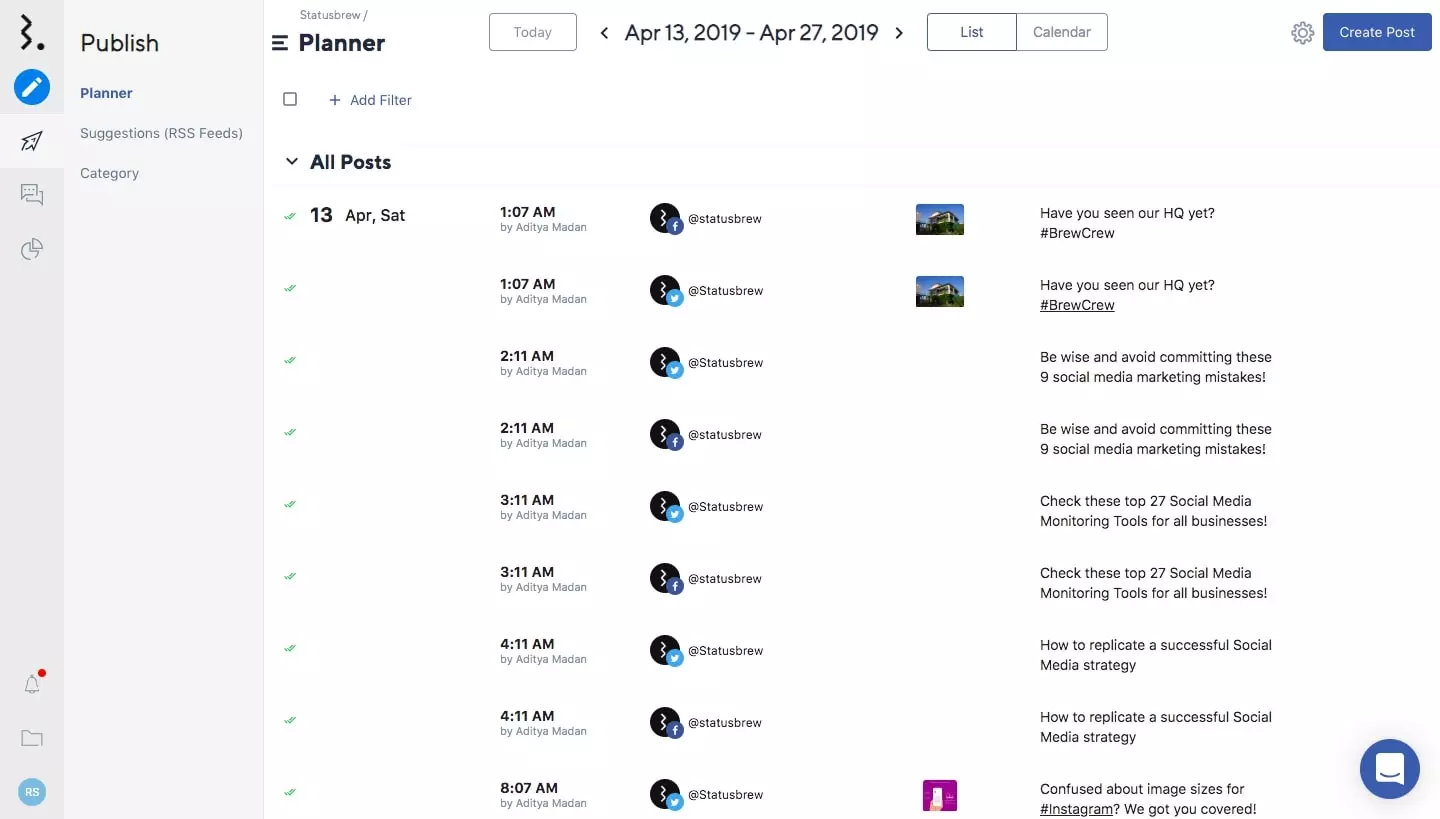Advance to the next date range
Screen dimensions: 1440x819
click(x=899, y=33)
